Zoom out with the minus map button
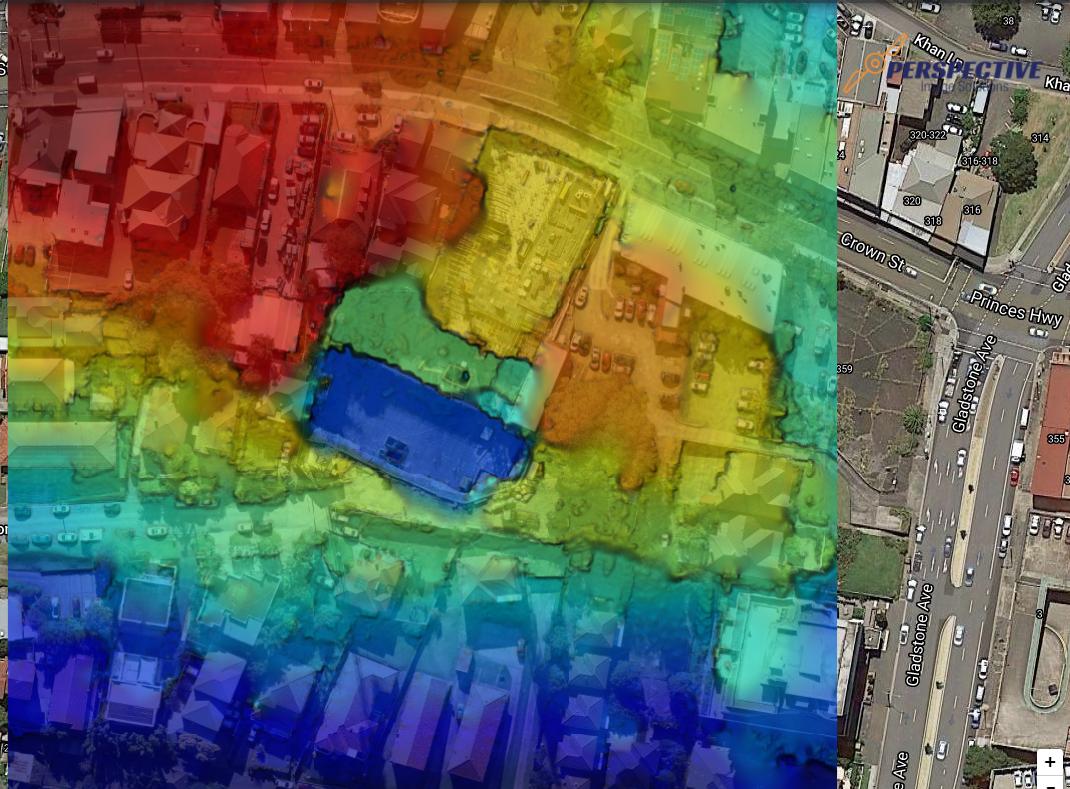Viewport: 1070px width, 789px height. pos(1050,783)
